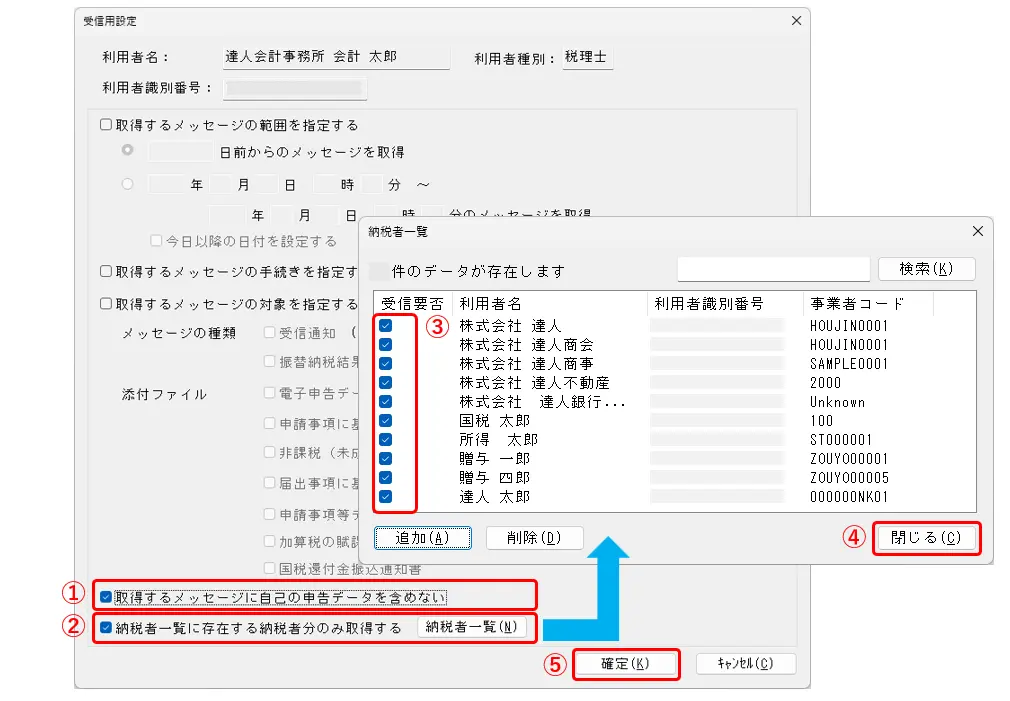Image resolution: width=1010 pixels, height=701 pixels.
Task: Toggle 納税者一覧に存在する納税者分のみ取得する checkbox
Action: (106, 628)
